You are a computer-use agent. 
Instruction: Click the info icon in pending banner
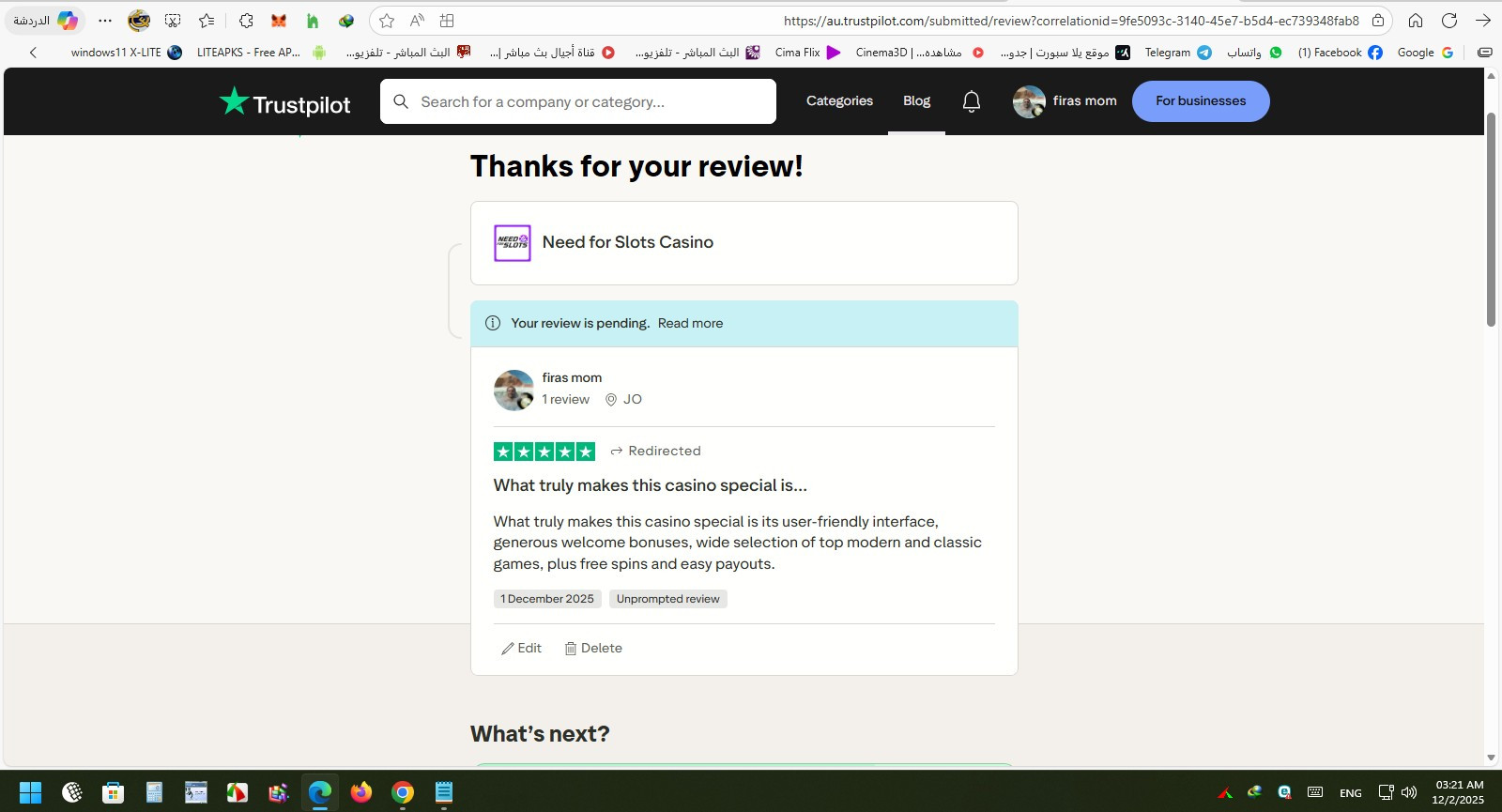(x=493, y=323)
